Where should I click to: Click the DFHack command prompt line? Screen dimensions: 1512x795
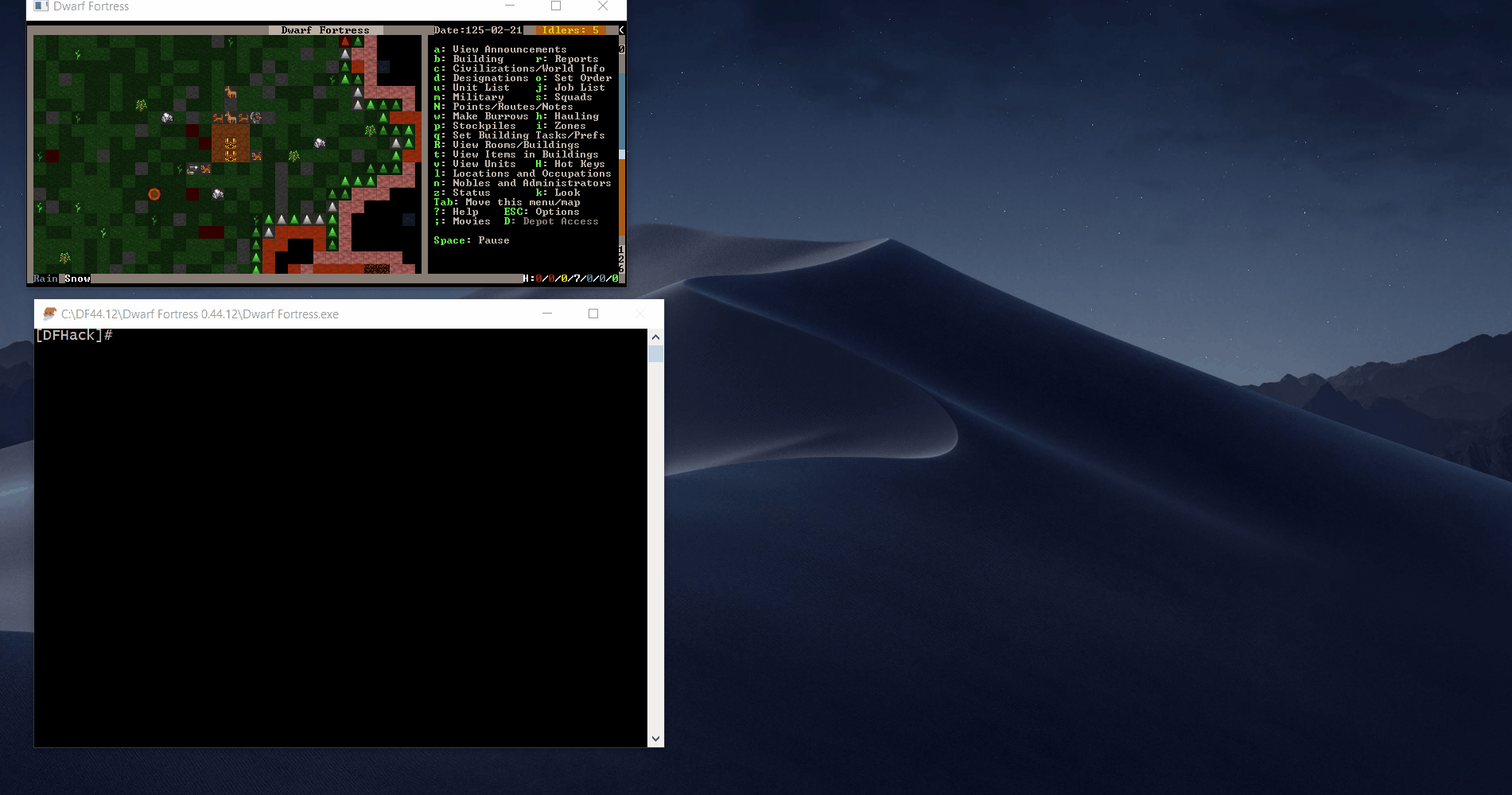point(74,335)
